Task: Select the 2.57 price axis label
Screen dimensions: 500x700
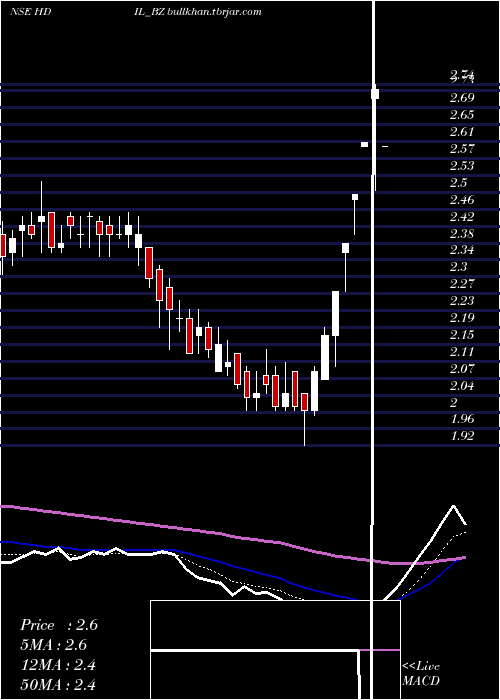Action: point(462,149)
